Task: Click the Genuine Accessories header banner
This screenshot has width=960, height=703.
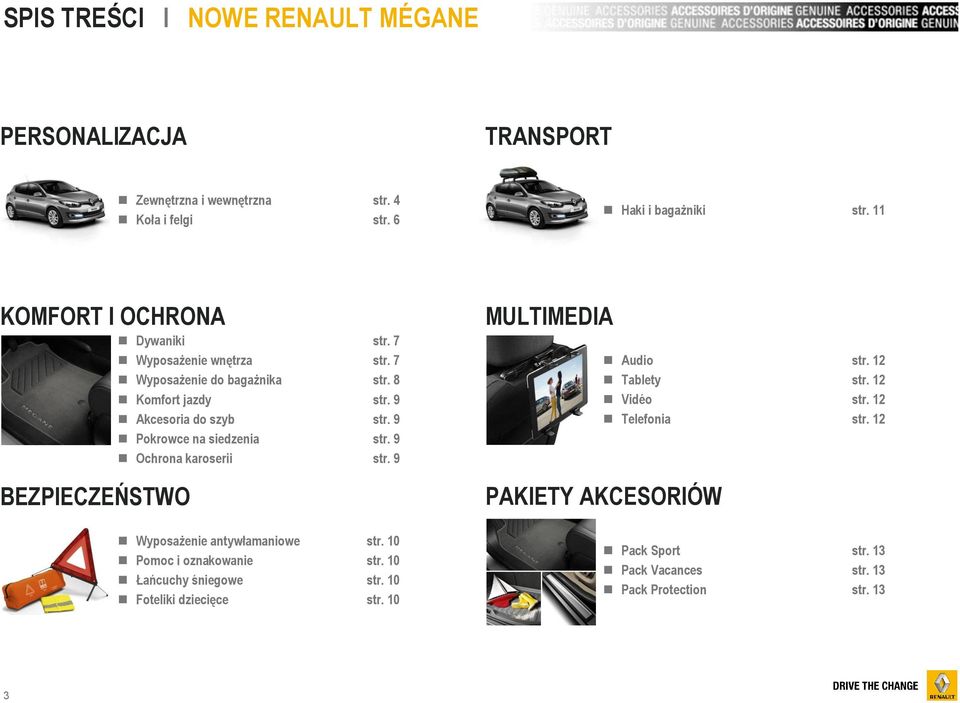Action: [x=745, y=17]
